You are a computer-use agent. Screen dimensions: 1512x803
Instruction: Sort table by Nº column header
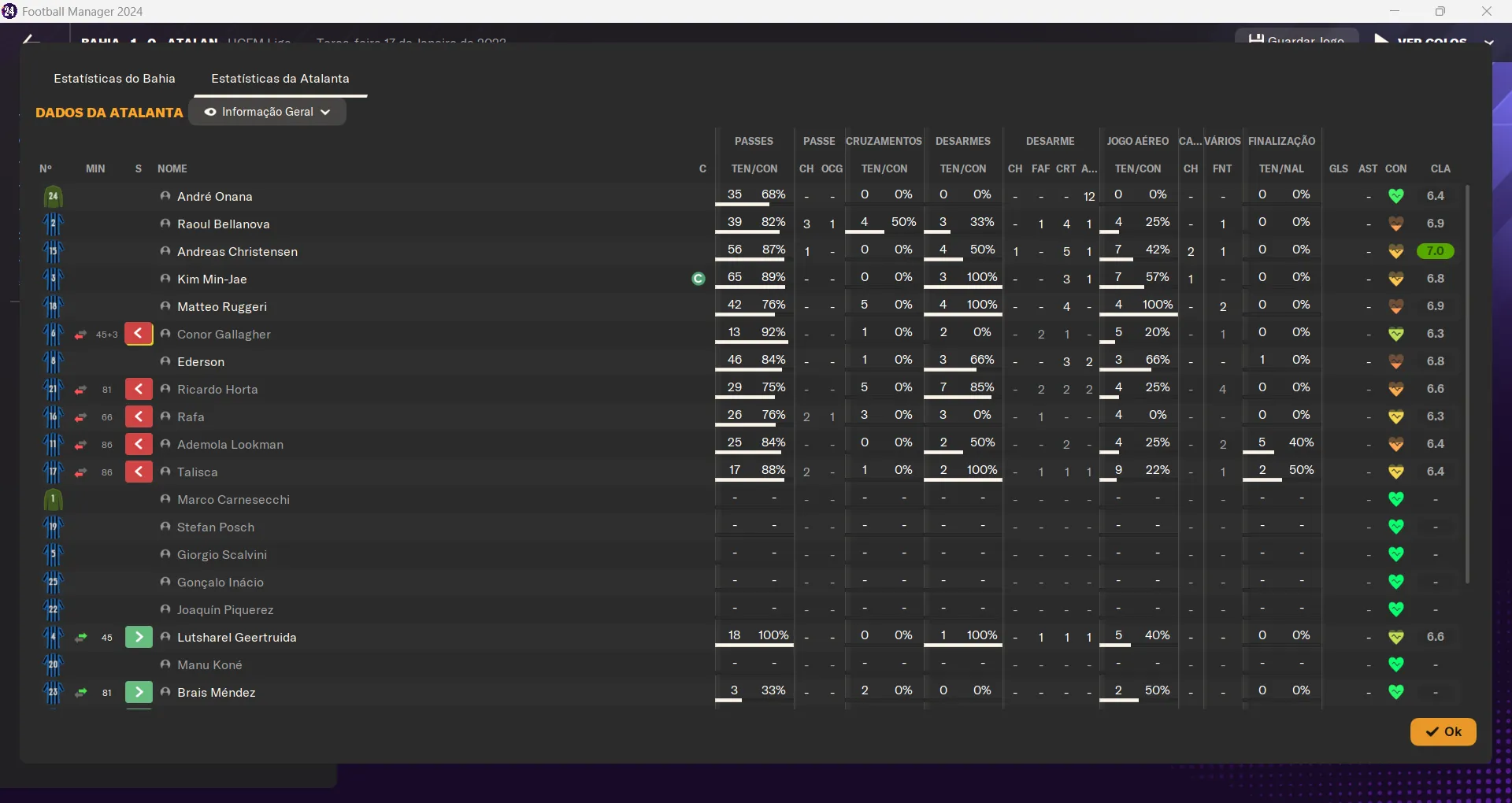46,168
